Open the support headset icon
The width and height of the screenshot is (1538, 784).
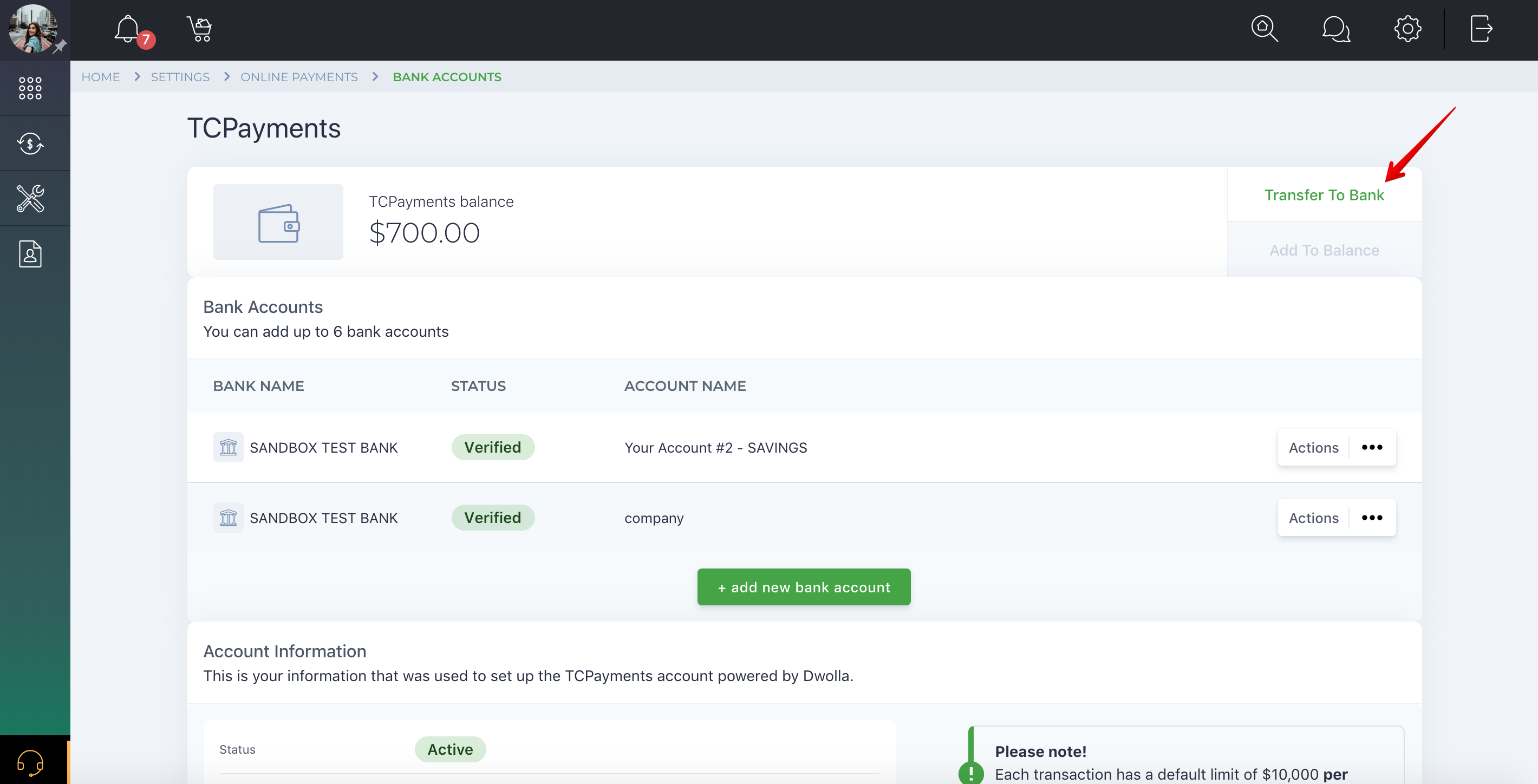coord(30,762)
